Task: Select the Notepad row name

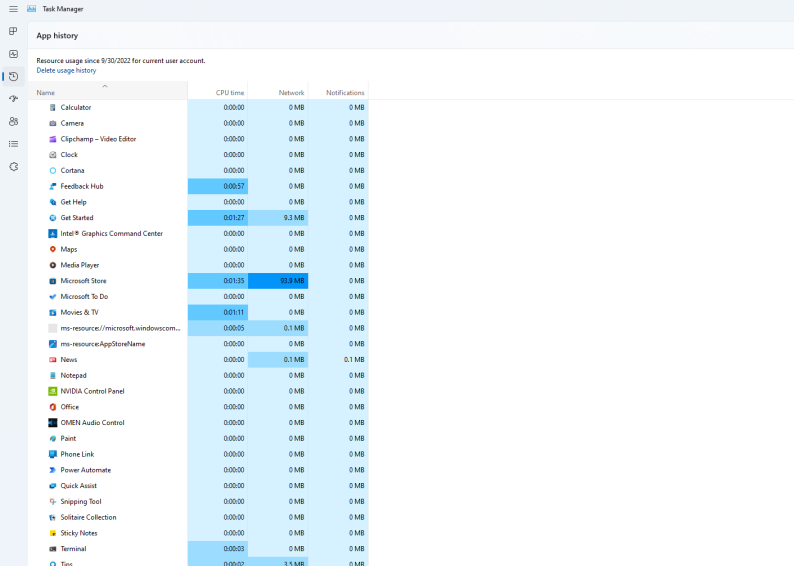Action: (x=73, y=375)
